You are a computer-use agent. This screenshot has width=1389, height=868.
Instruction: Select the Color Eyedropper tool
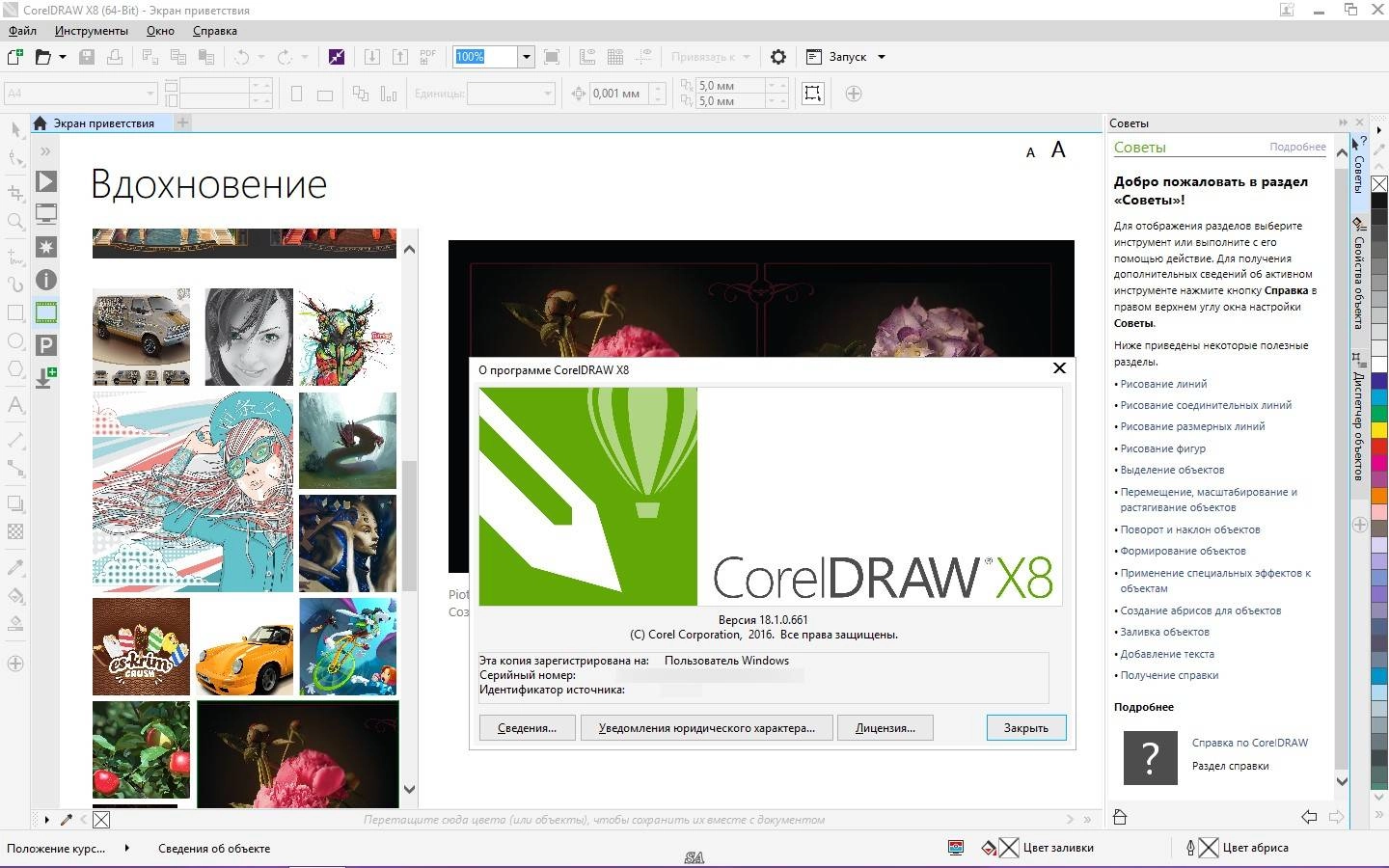[14, 567]
